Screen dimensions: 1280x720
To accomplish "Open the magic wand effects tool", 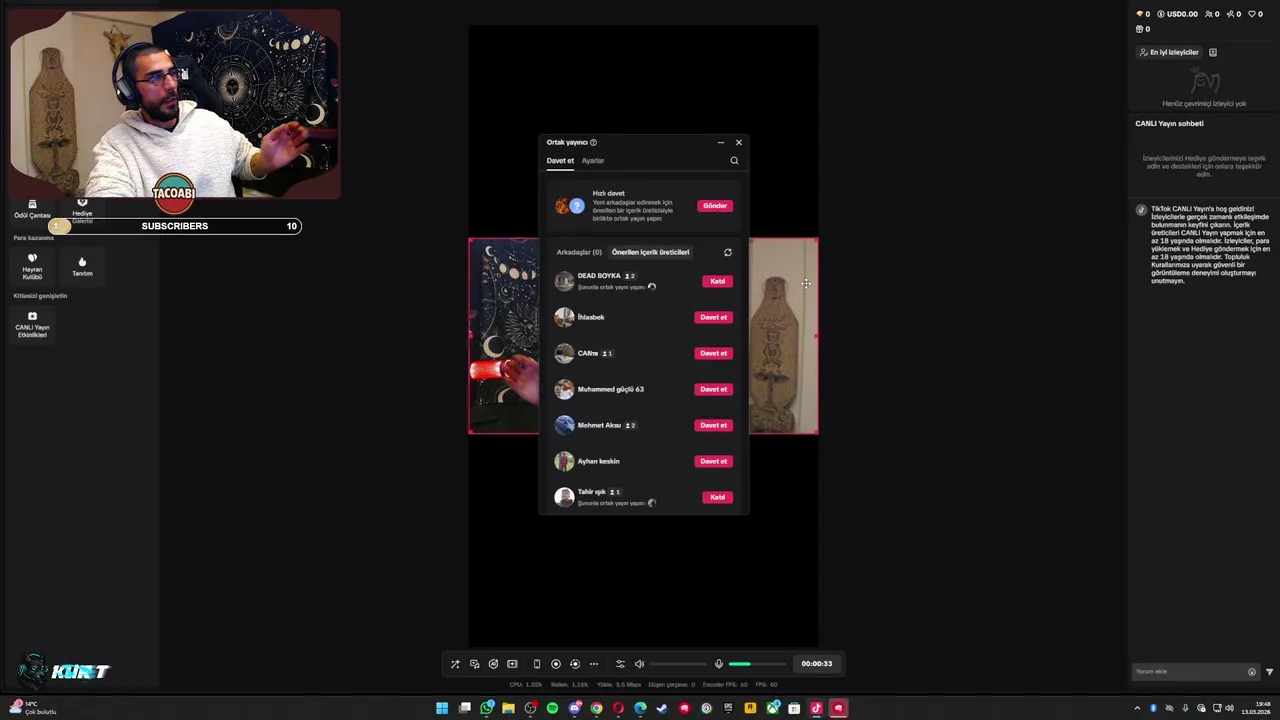I will [455, 664].
